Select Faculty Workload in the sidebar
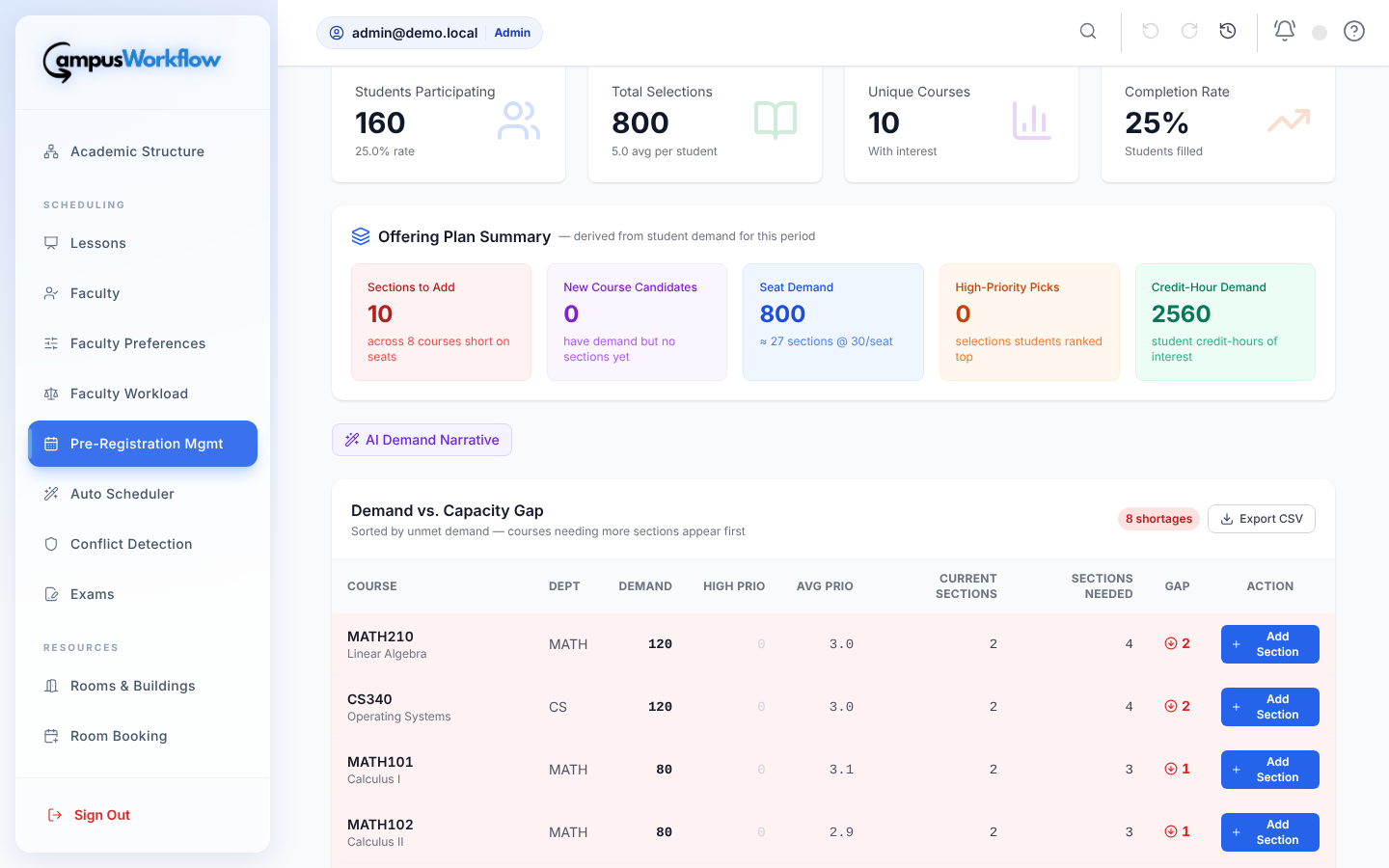The image size is (1389, 868). (143, 393)
